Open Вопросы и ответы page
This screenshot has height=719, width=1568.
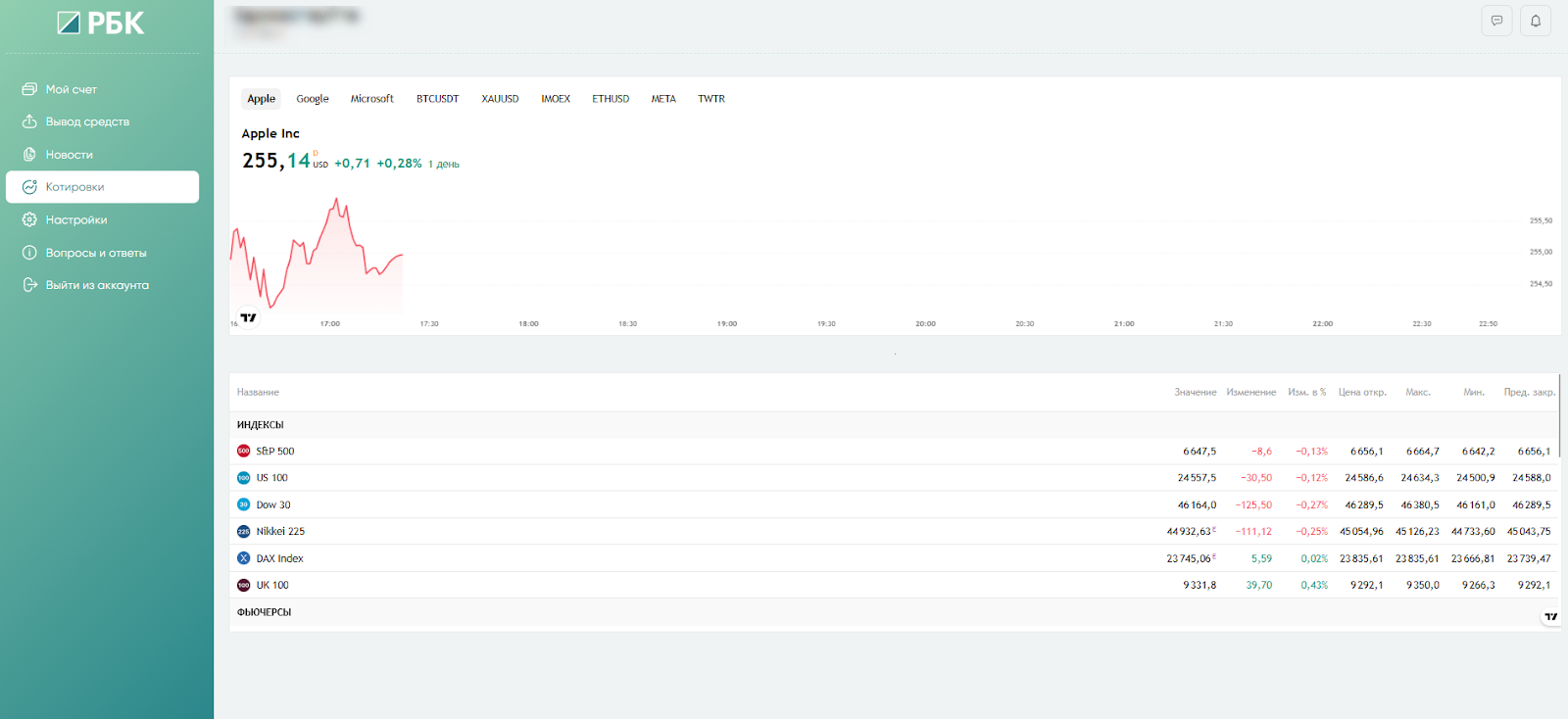click(103, 253)
